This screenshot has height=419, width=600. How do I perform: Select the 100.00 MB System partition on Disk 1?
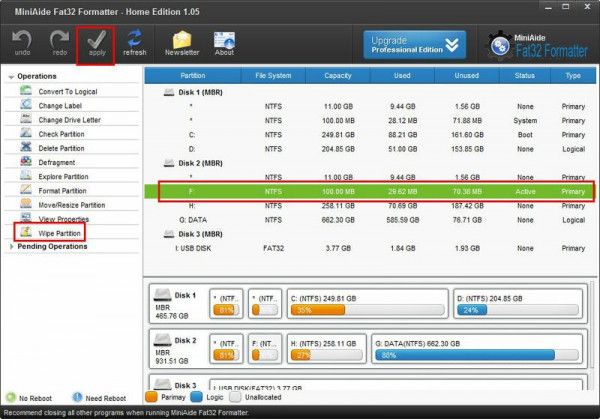(x=370, y=121)
